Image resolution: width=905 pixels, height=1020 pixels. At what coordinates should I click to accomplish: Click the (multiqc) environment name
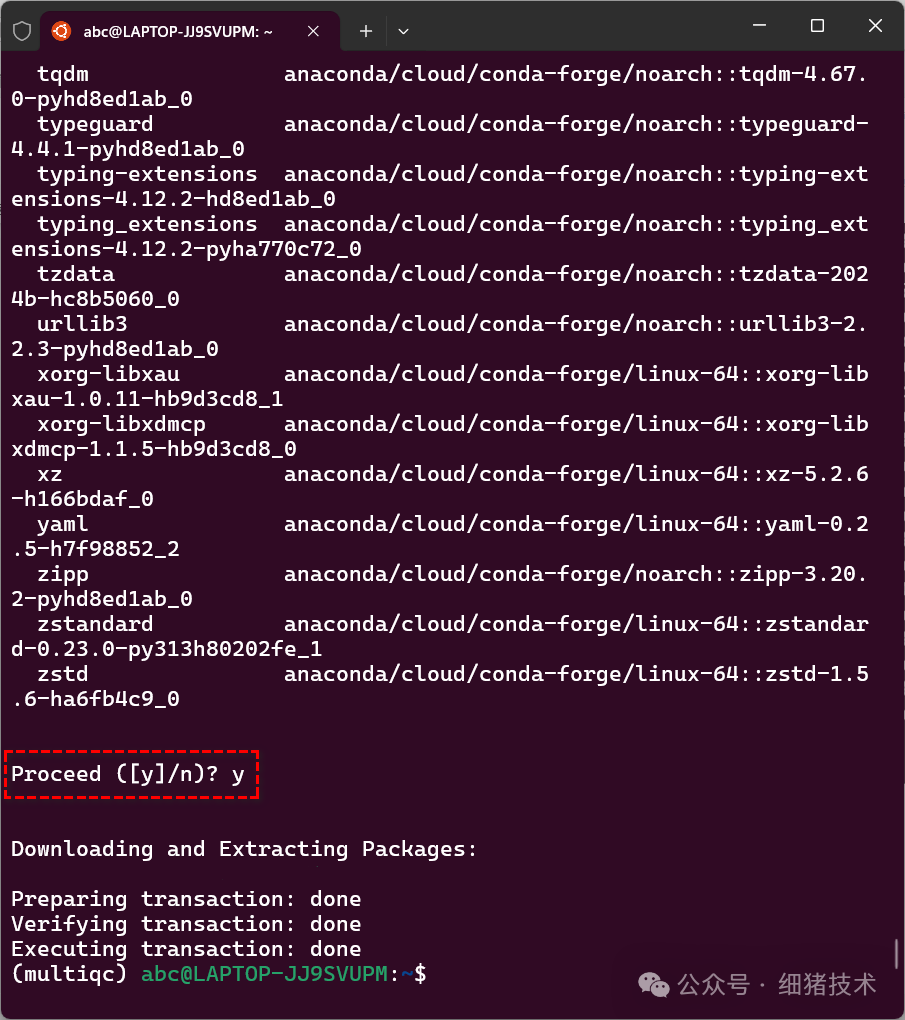pyautogui.click(x=69, y=973)
